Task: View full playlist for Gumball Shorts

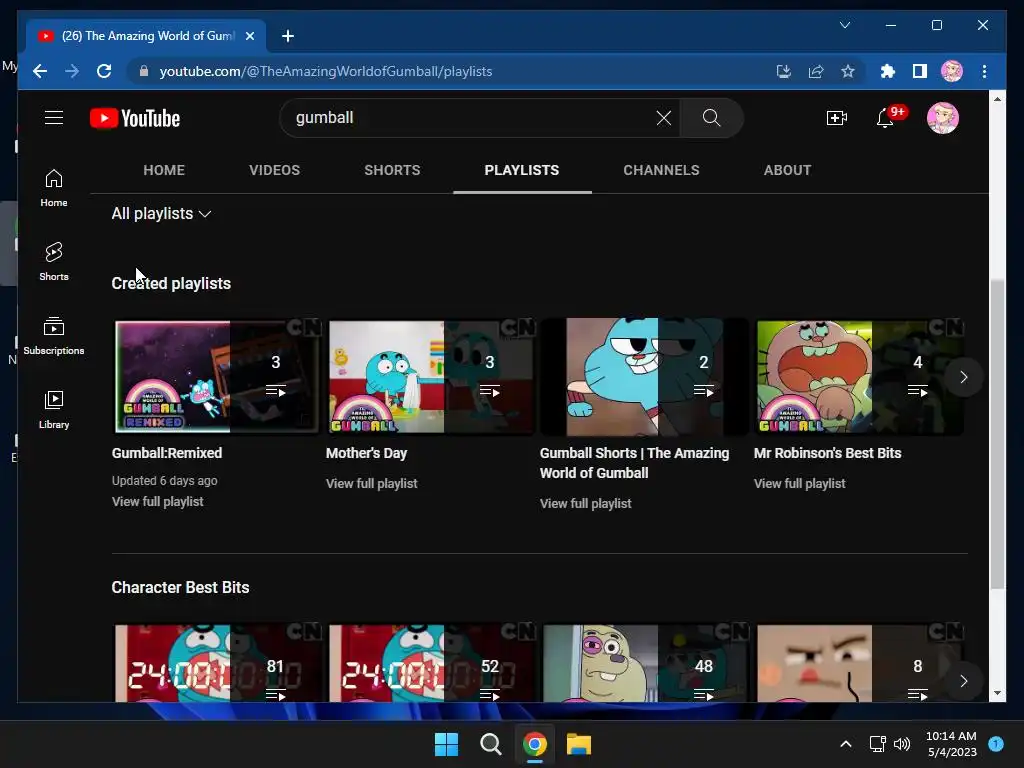Action: tap(585, 504)
